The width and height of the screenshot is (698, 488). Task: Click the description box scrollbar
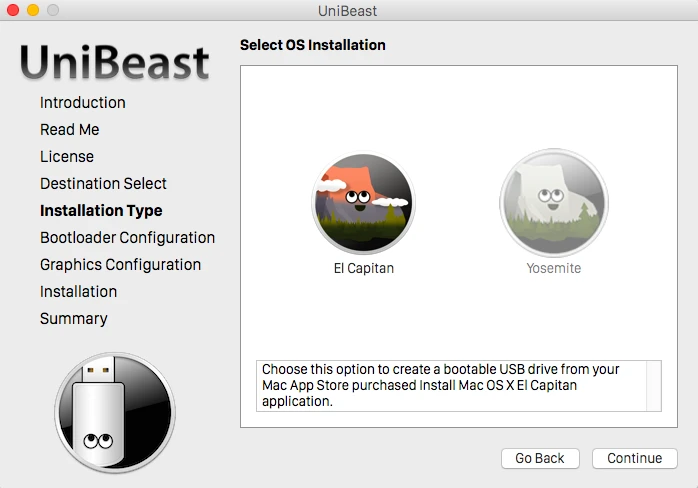(x=654, y=385)
